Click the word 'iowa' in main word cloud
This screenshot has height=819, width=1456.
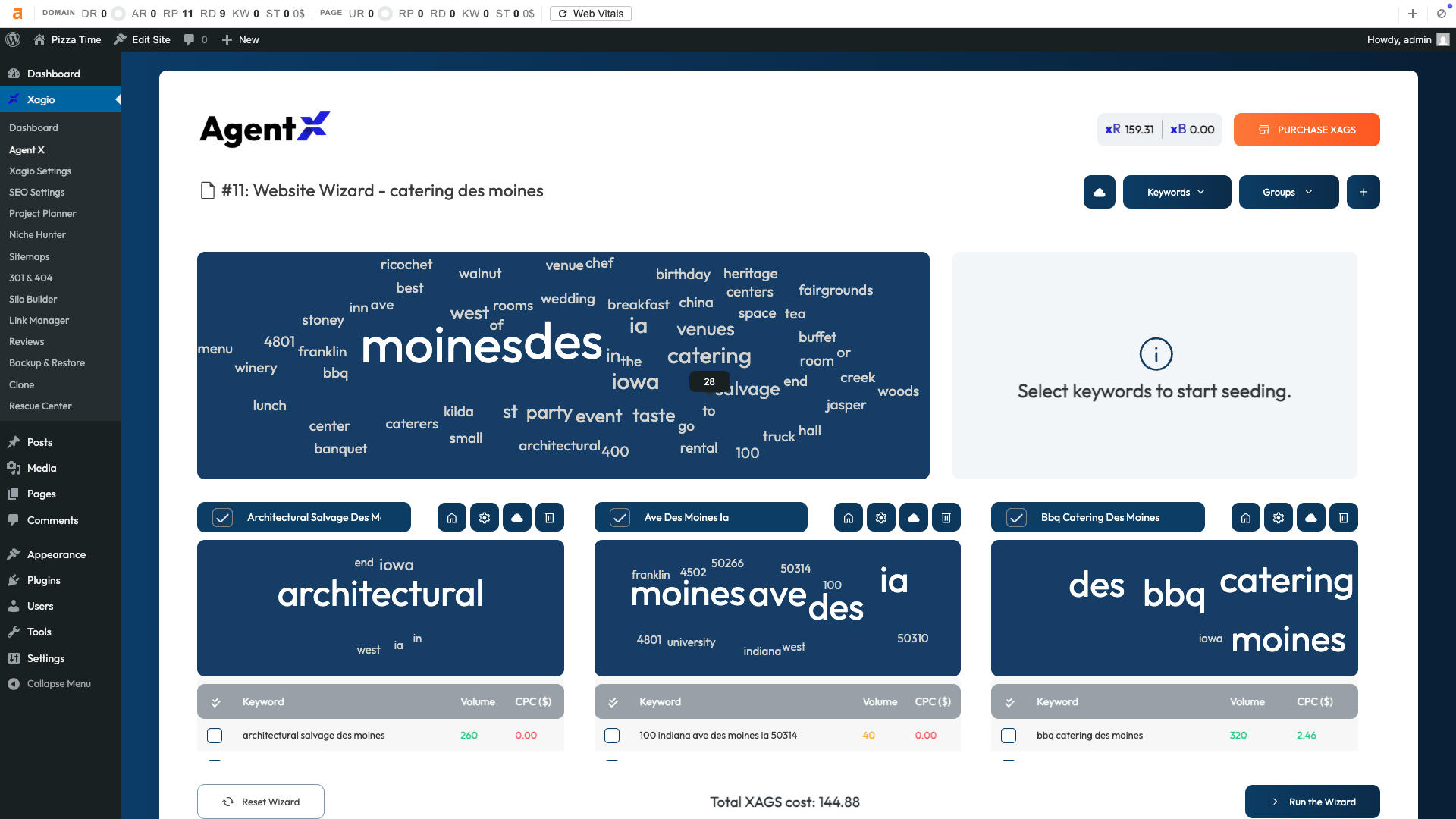coord(635,382)
